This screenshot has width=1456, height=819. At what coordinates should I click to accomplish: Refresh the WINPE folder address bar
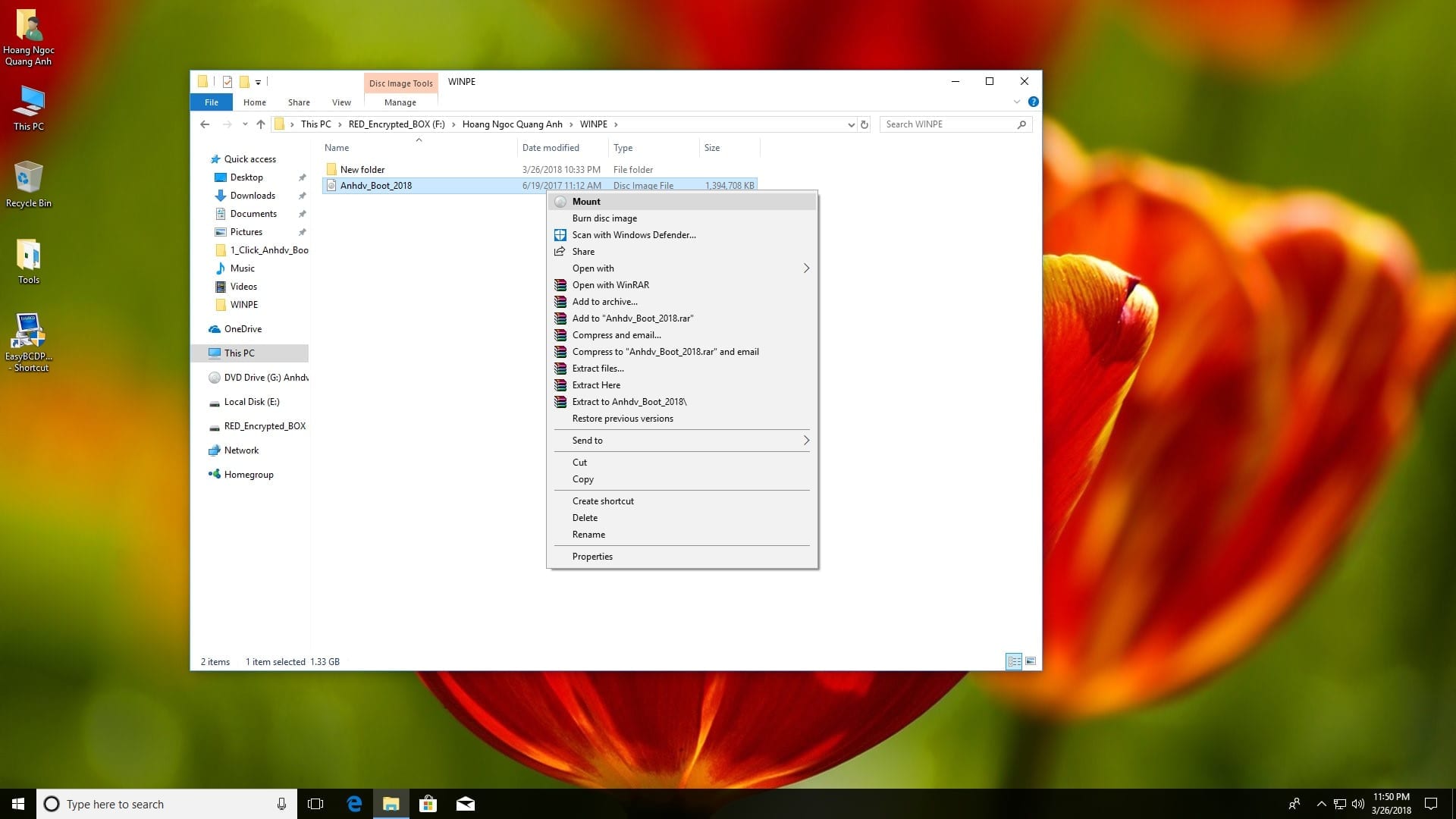point(864,124)
